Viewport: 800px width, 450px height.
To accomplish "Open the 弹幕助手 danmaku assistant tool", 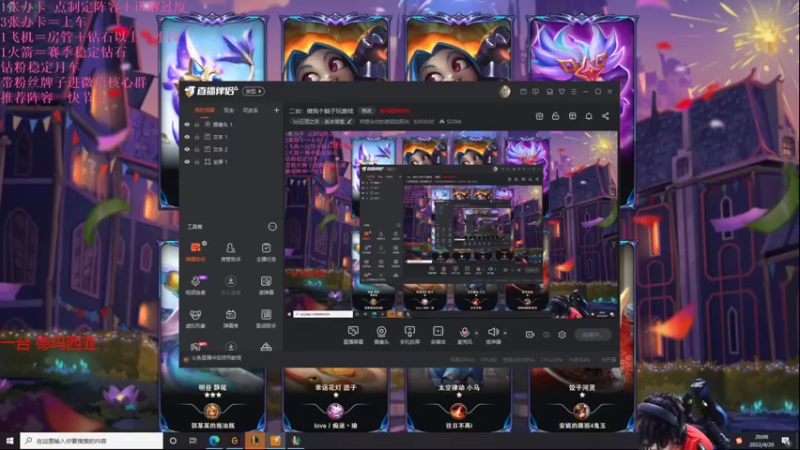I will 195,252.
